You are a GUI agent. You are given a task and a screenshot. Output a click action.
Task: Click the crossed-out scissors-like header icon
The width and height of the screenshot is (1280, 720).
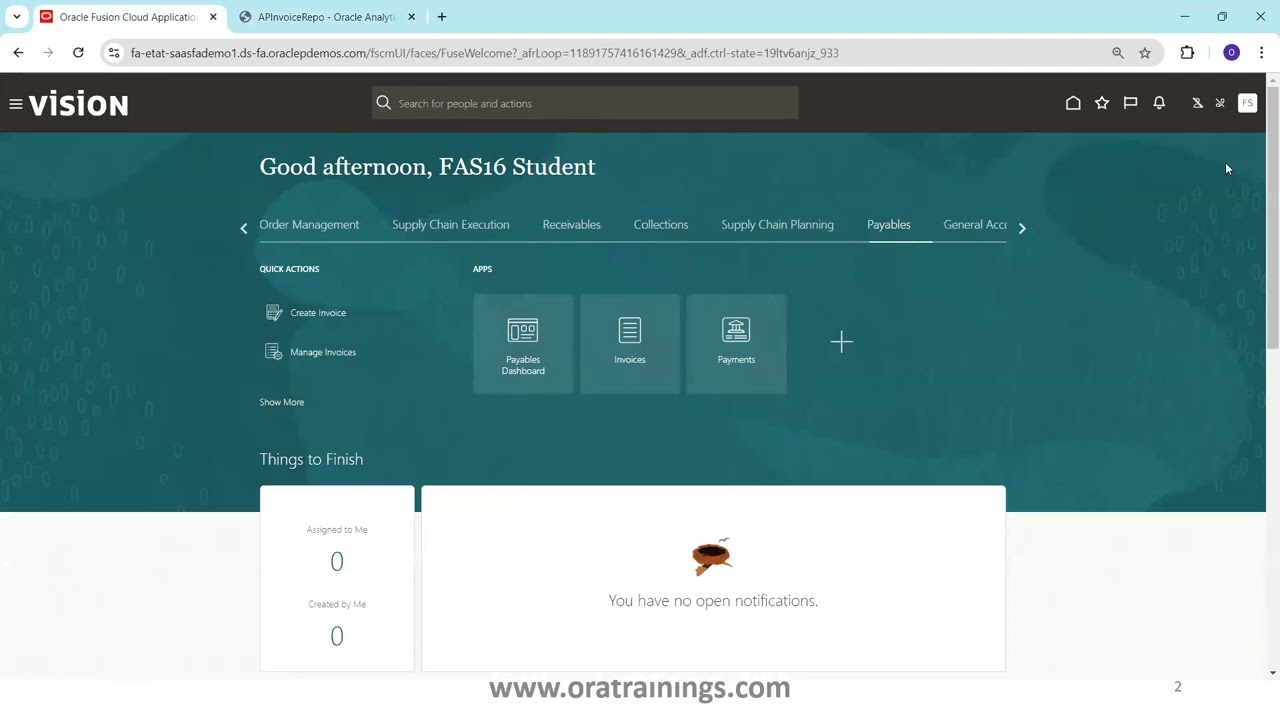coord(1220,103)
